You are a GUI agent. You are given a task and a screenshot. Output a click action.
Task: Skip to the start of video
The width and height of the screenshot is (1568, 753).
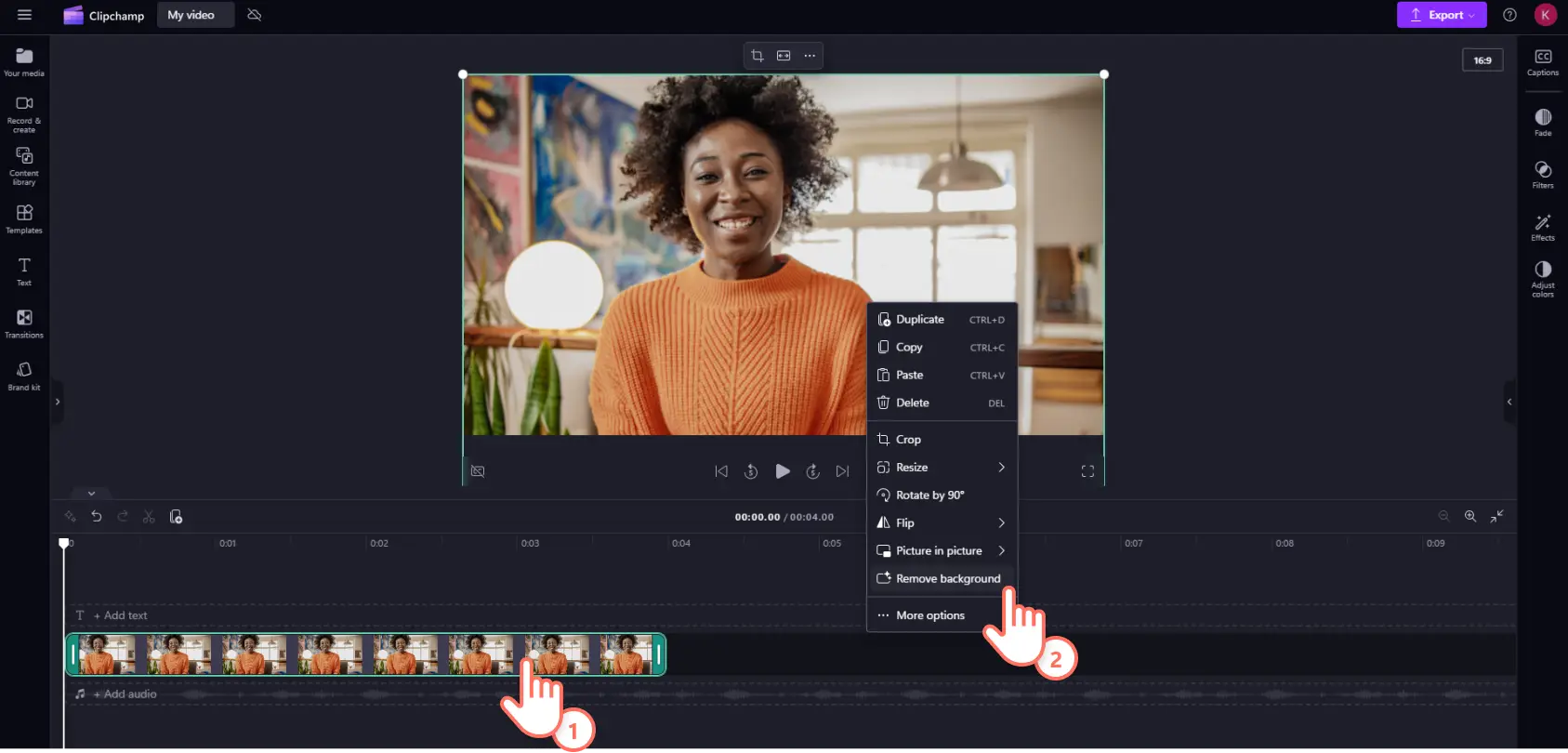(x=721, y=471)
